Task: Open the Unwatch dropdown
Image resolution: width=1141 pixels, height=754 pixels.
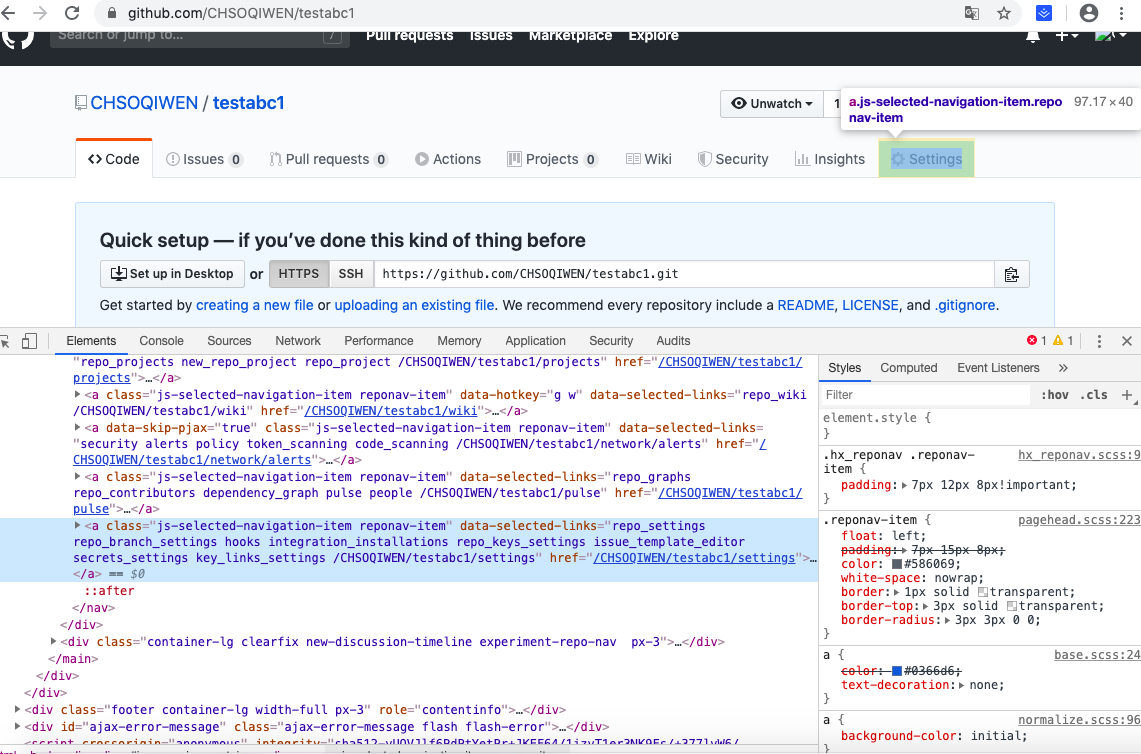Action: coord(772,103)
